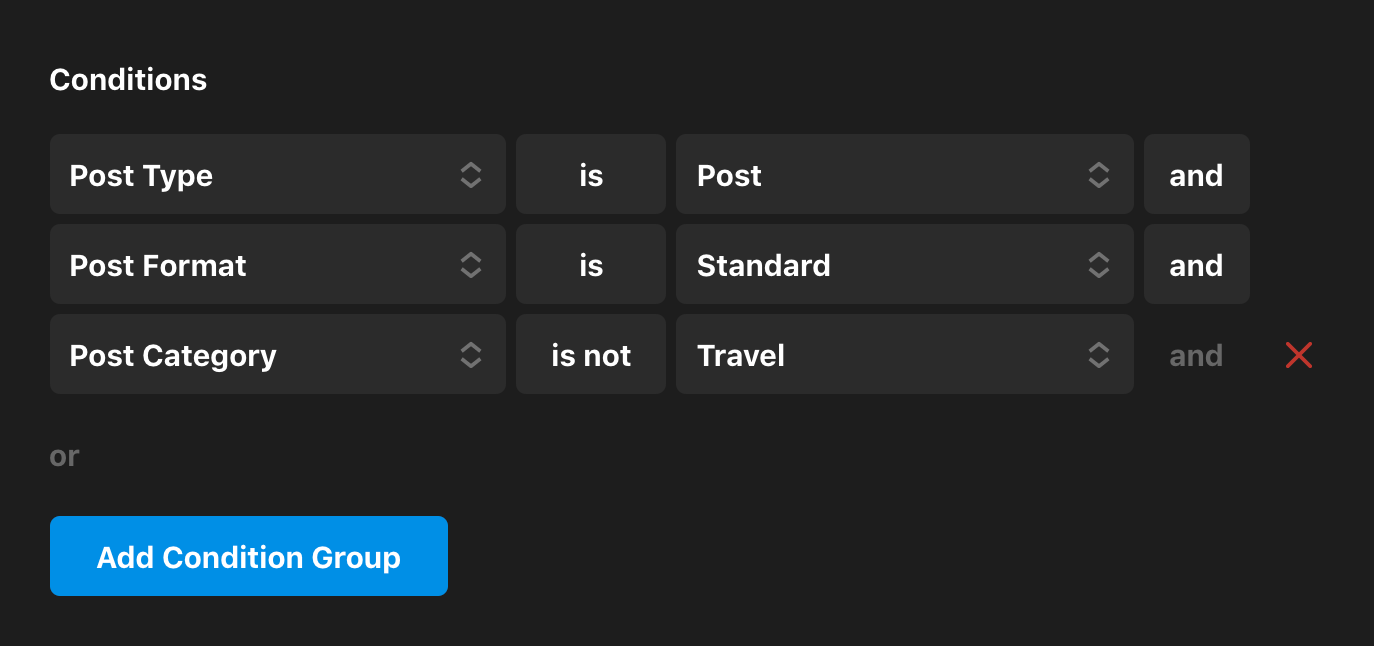
Task: Toggle the "is not" operator for Post Category
Action: pyautogui.click(x=591, y=355)
